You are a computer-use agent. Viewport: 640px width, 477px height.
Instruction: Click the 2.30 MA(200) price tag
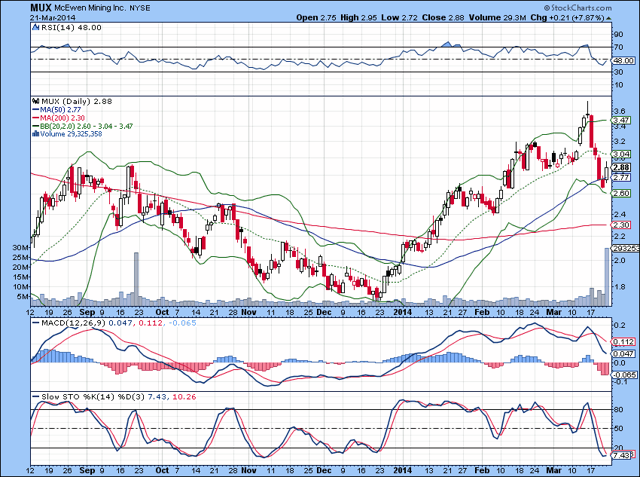point(621,225)
